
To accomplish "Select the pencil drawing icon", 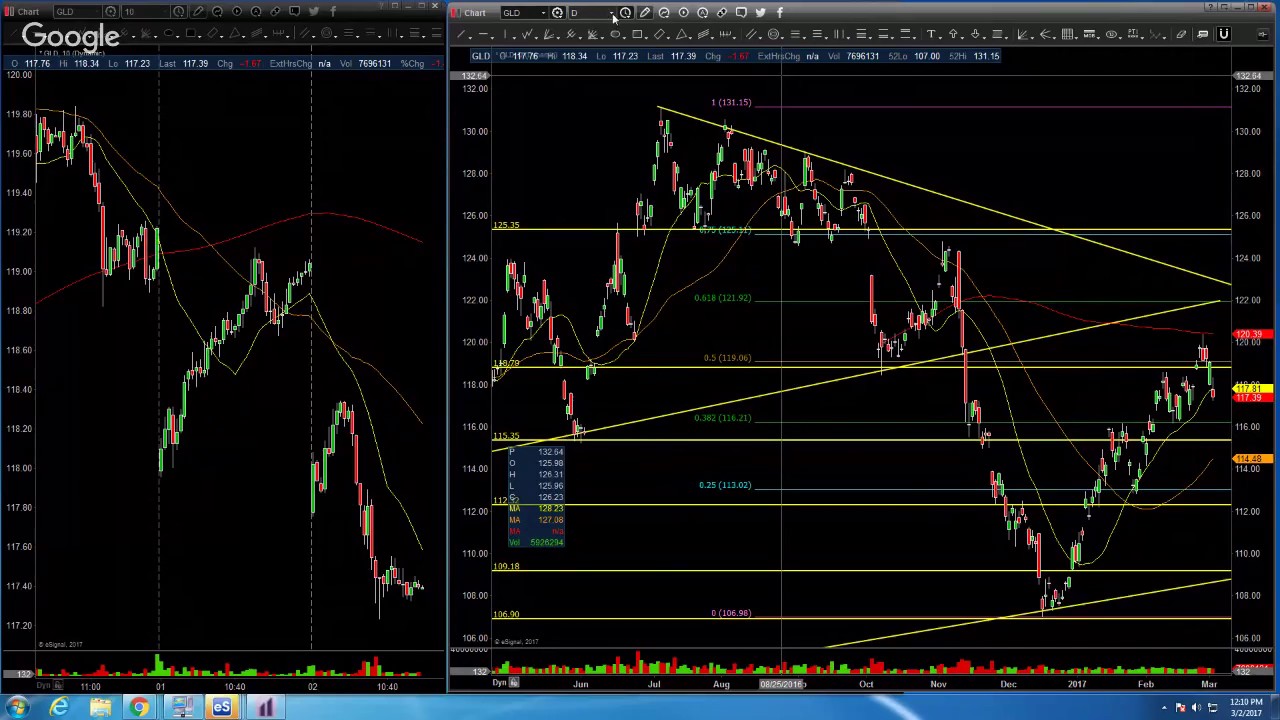I will (645, 13).
